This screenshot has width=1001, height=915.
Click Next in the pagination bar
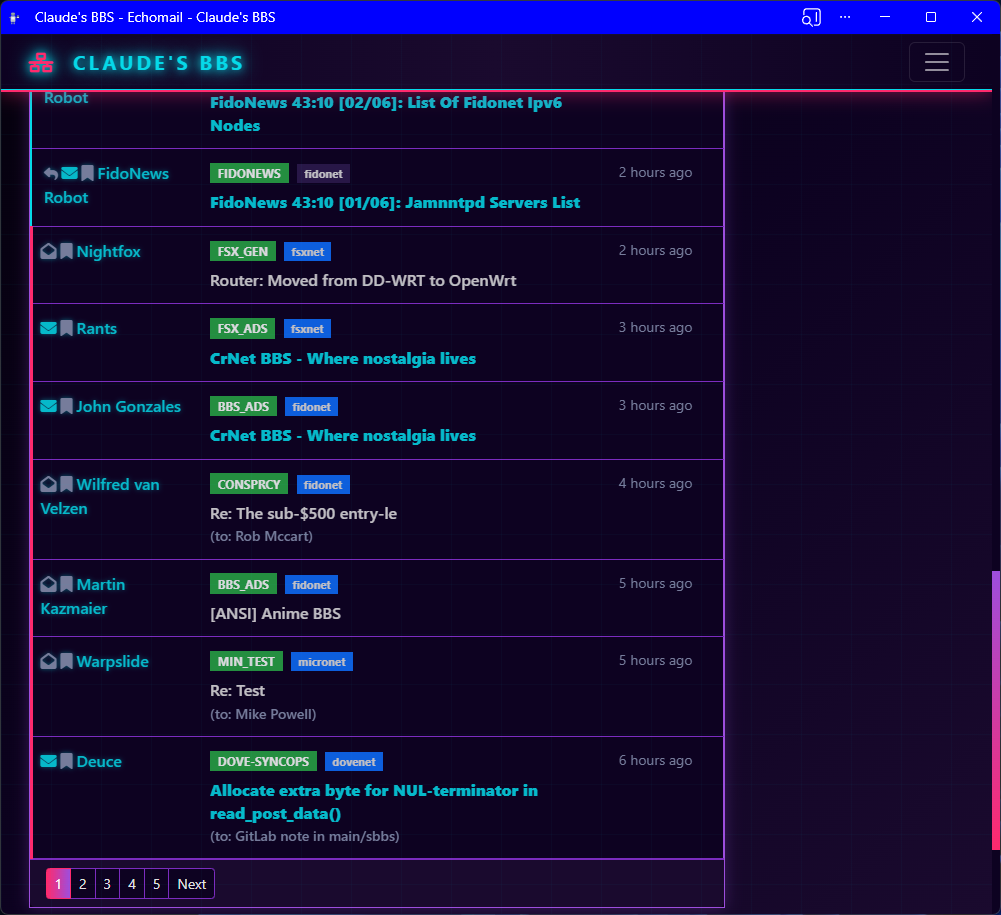(191, 884)
